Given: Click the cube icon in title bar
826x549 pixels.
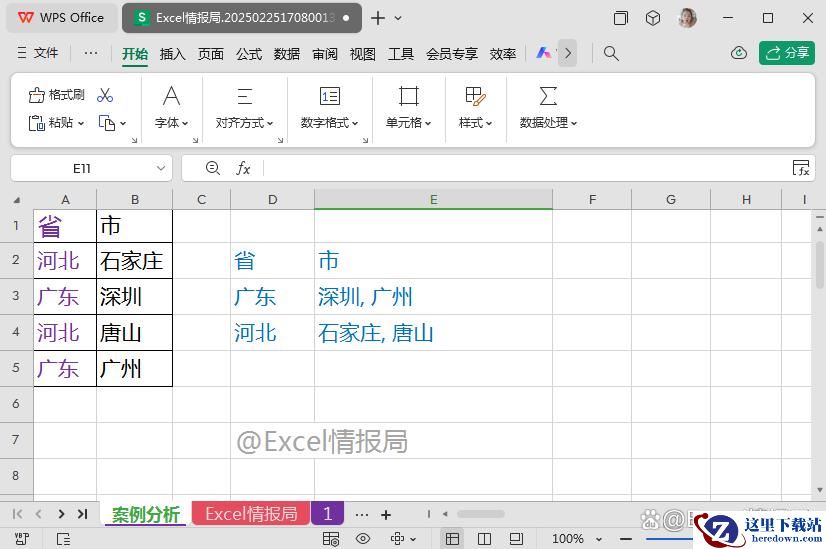Looking at the screenshot, I should coord(653,18).
